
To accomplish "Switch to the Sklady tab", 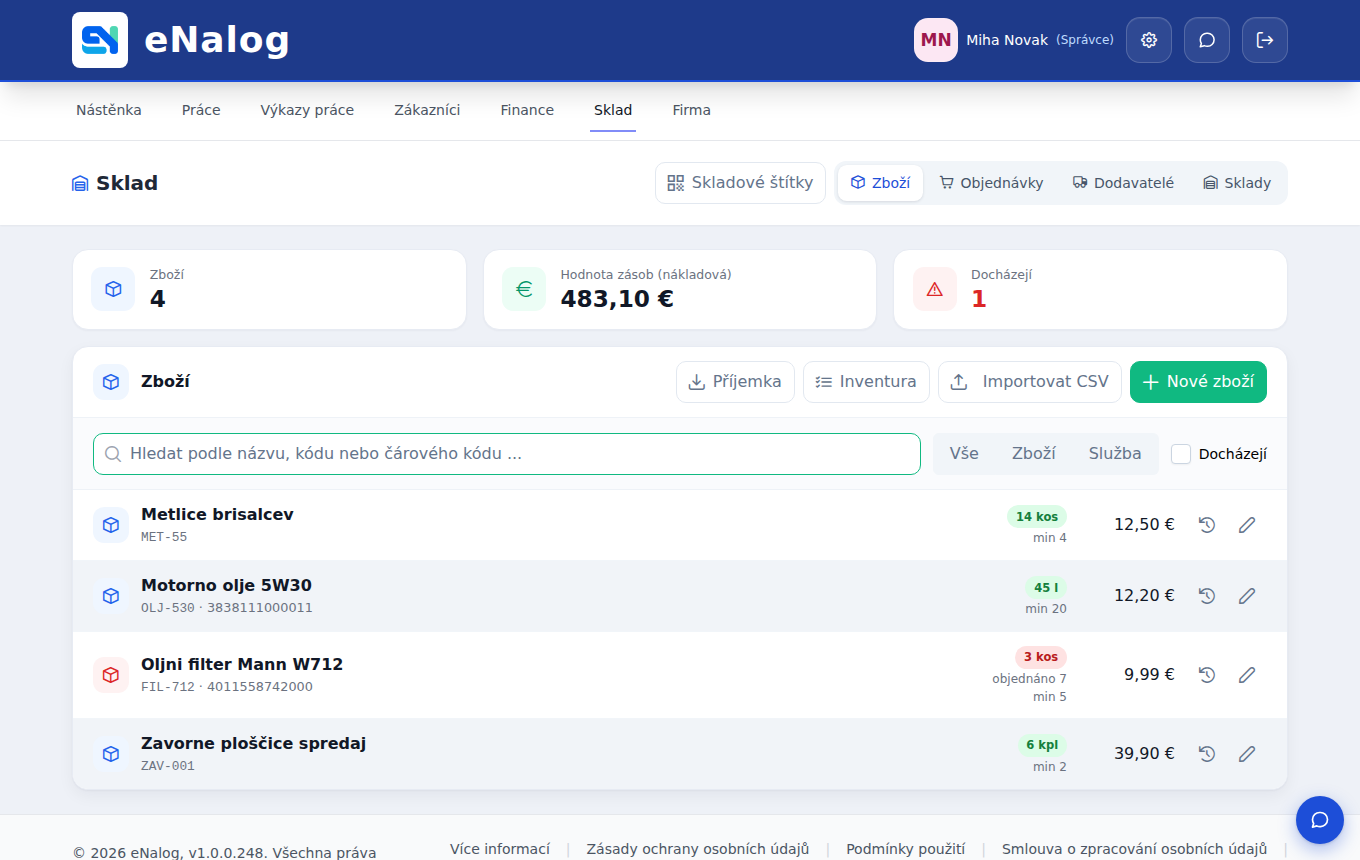I will (1237, 183).
